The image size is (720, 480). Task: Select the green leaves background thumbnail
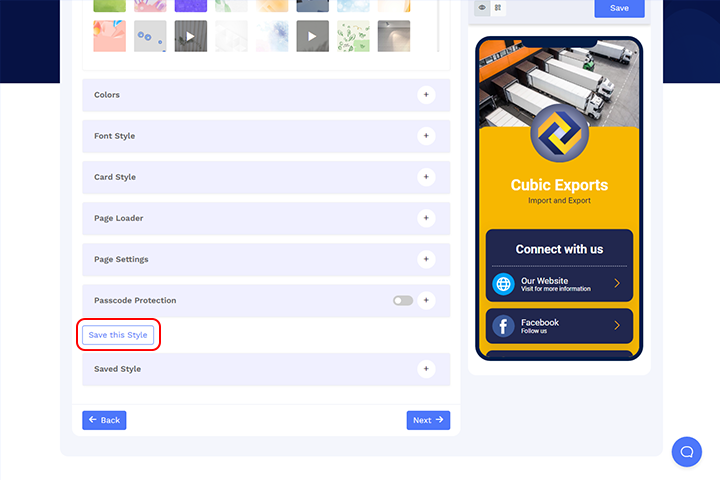click(x=353, y=36)
